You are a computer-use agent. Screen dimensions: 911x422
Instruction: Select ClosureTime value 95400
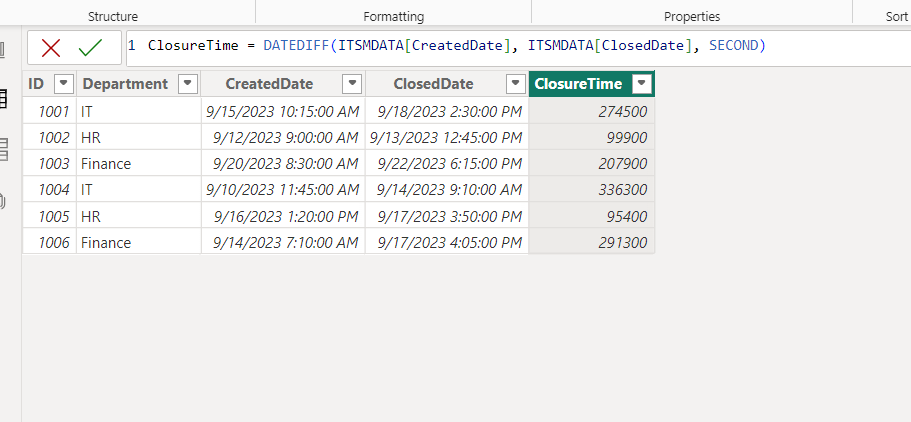592,216
